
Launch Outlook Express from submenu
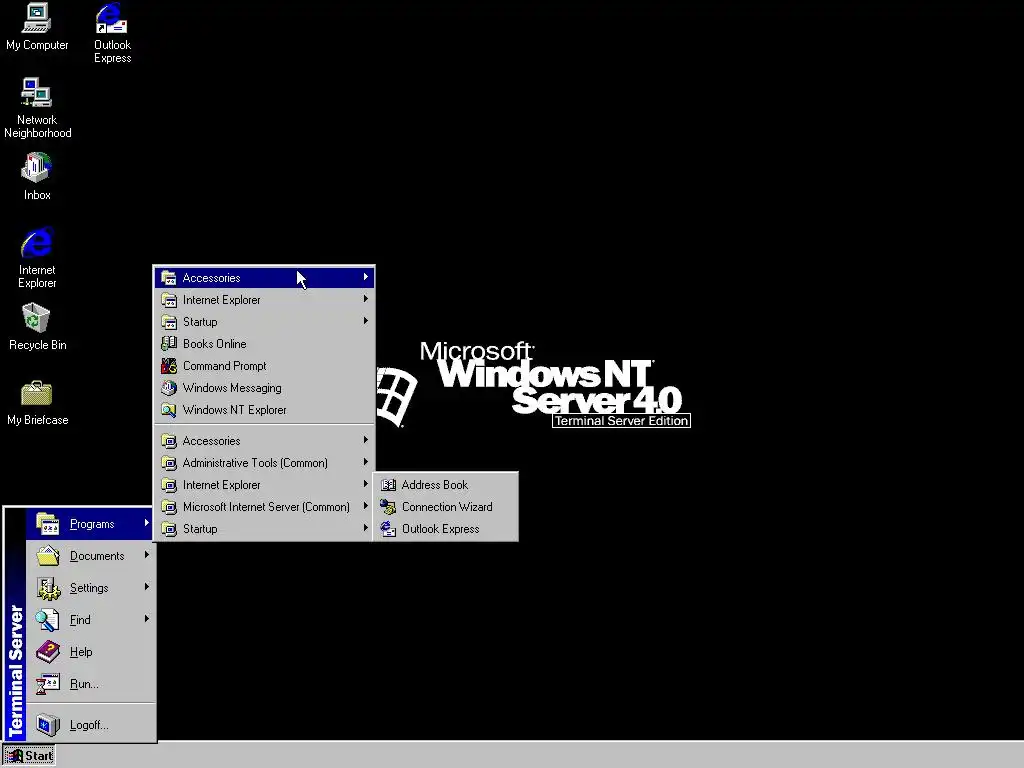(445, 529)
